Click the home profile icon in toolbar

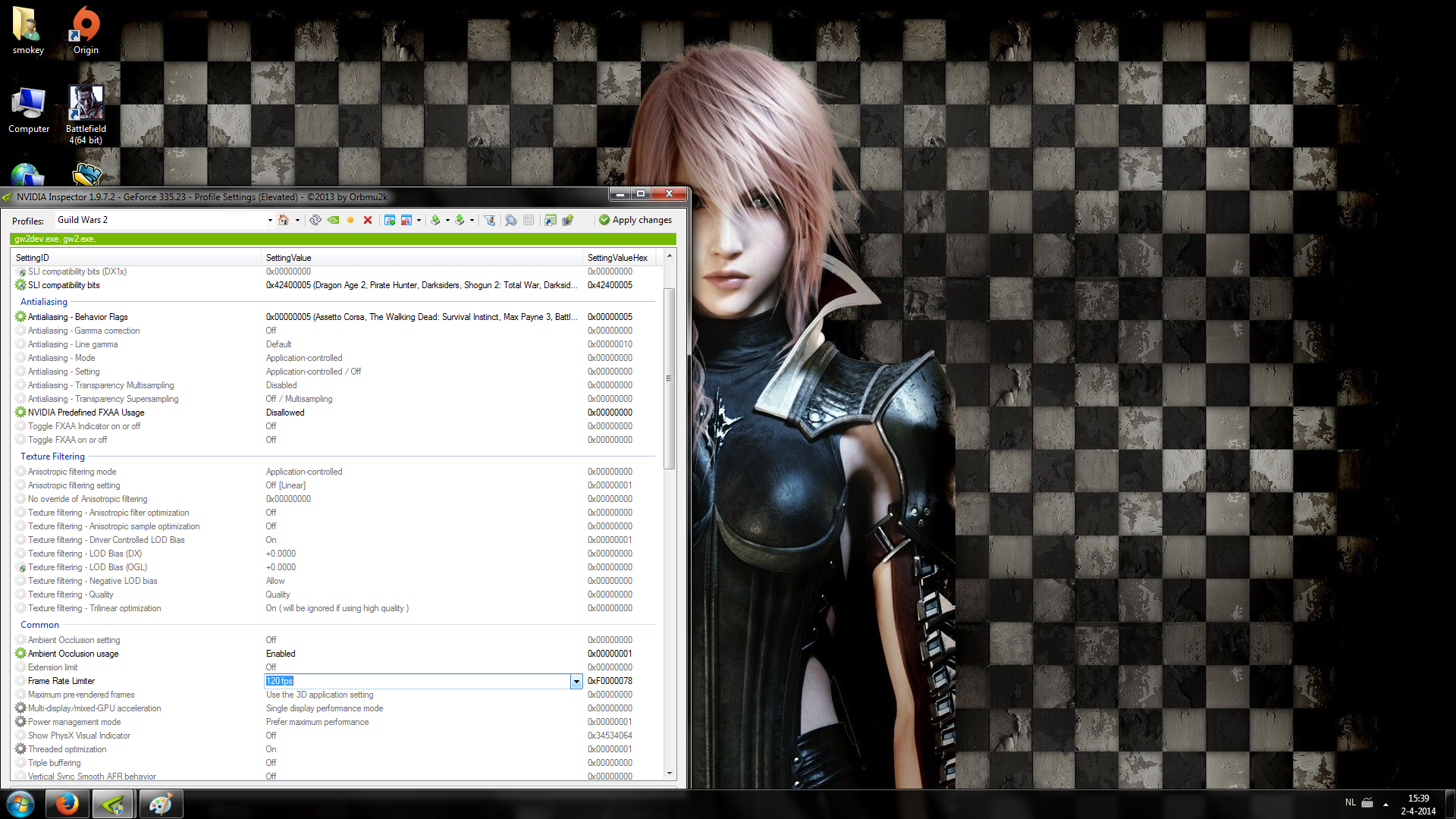point(284,220)
